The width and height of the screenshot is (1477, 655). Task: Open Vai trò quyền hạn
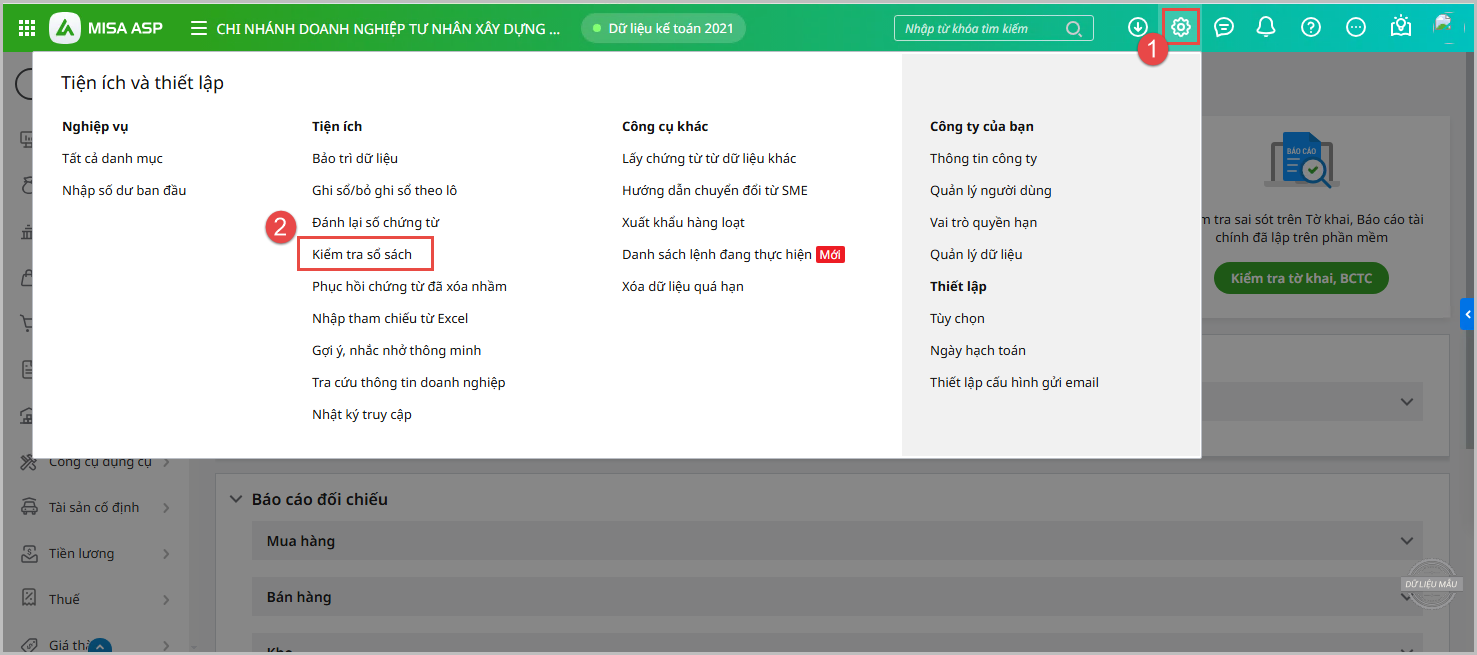(x=983, y=222)
